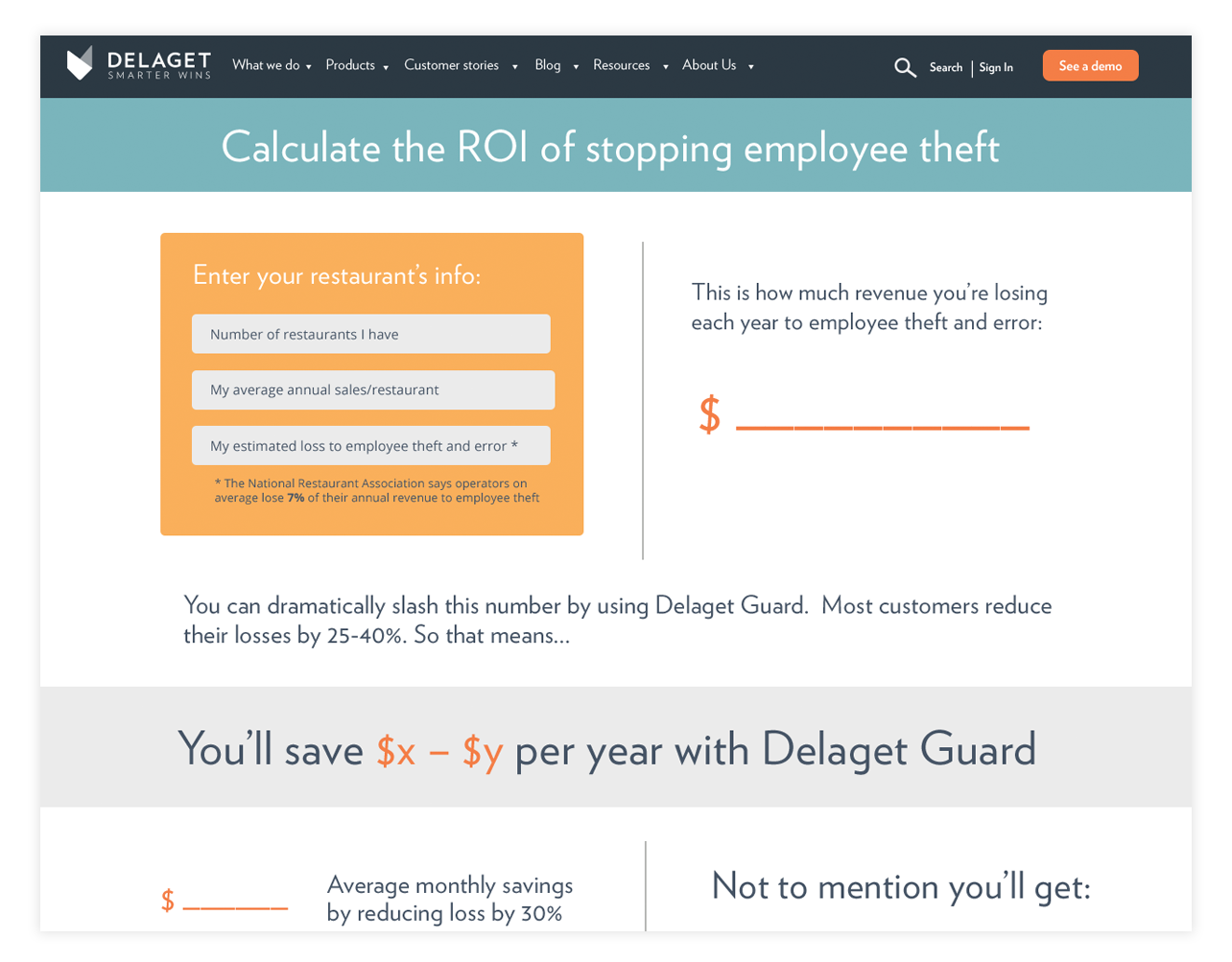Click the revenue you're losing each year text
1232x962 pixels.
tap(869, 307)
